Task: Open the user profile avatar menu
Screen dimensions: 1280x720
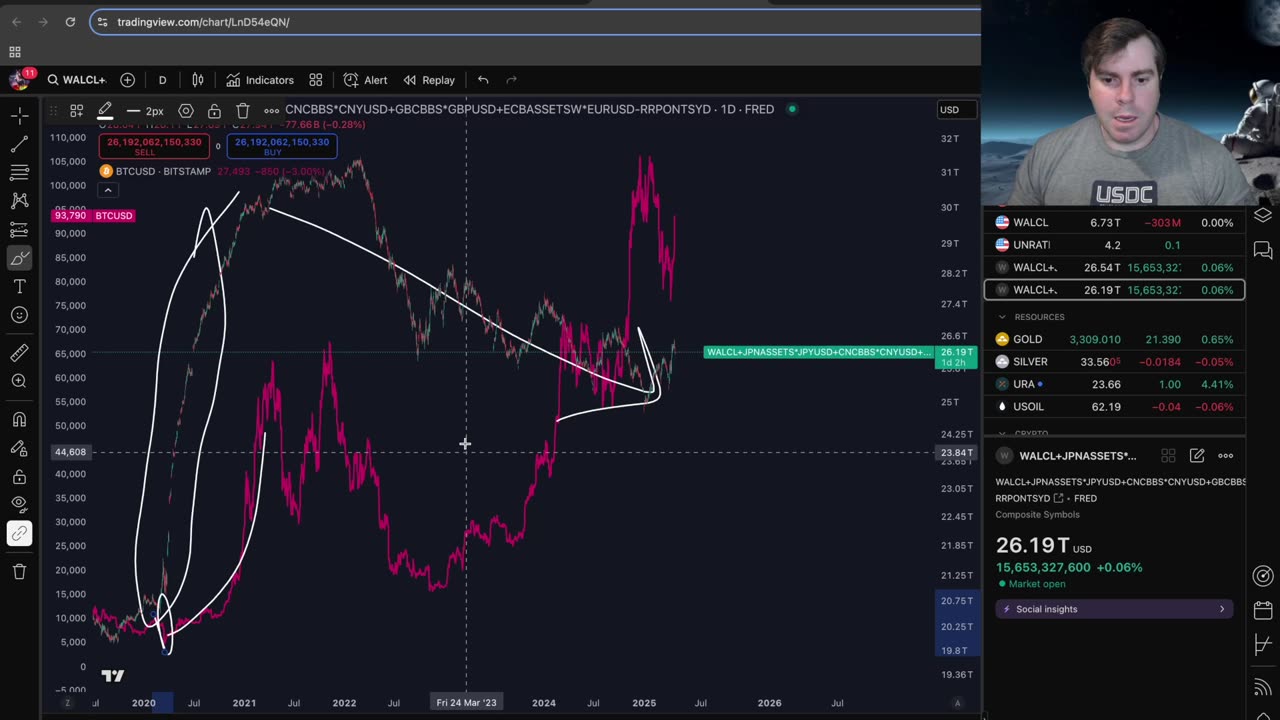Action: point(19,79)
